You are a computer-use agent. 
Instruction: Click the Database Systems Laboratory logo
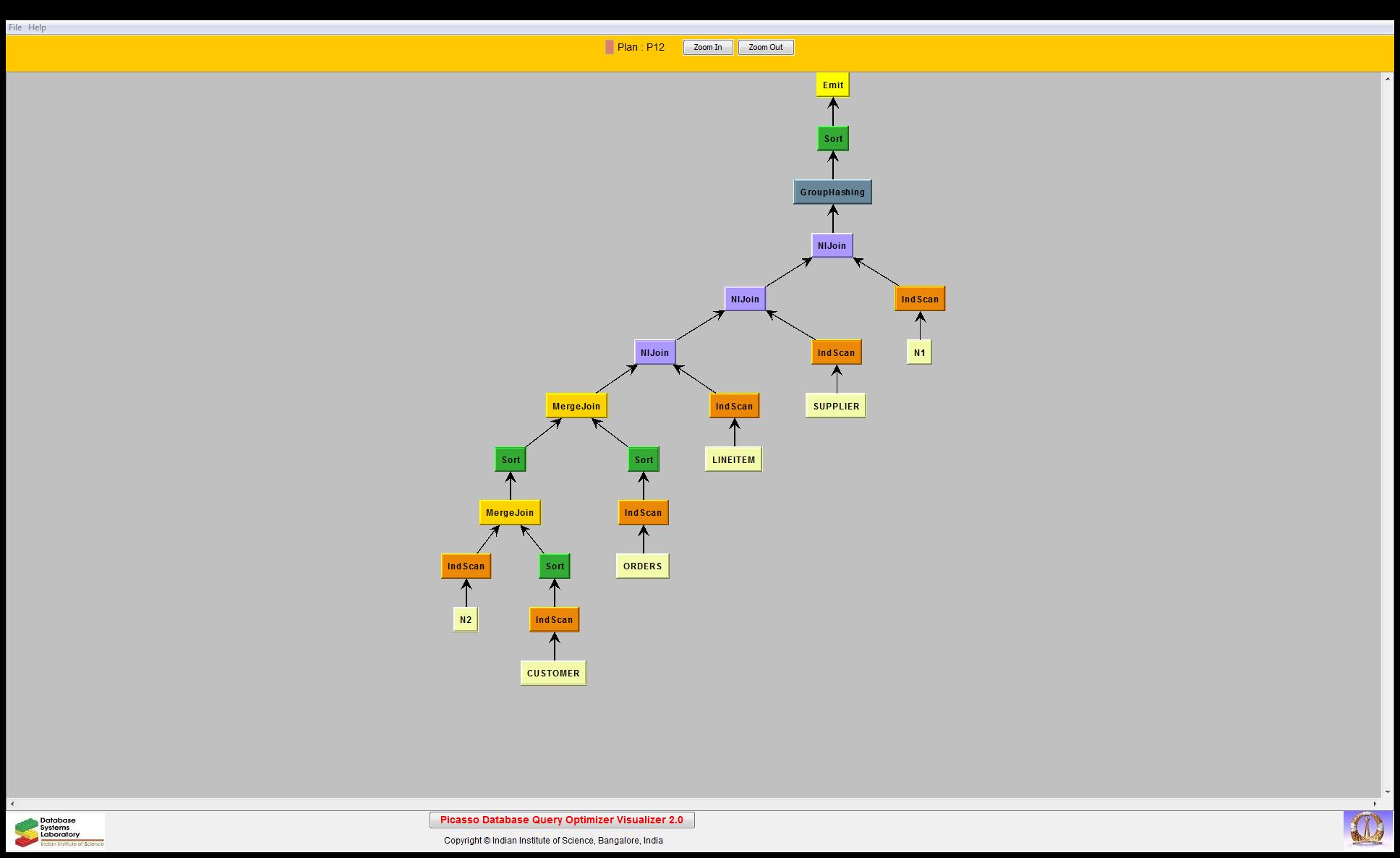(x=58, y=832)
